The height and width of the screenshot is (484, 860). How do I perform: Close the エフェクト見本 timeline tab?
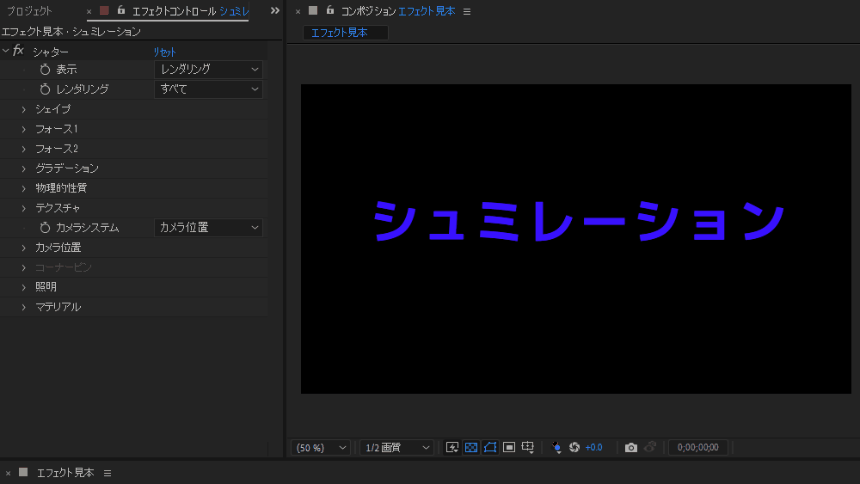click(8, 473)
